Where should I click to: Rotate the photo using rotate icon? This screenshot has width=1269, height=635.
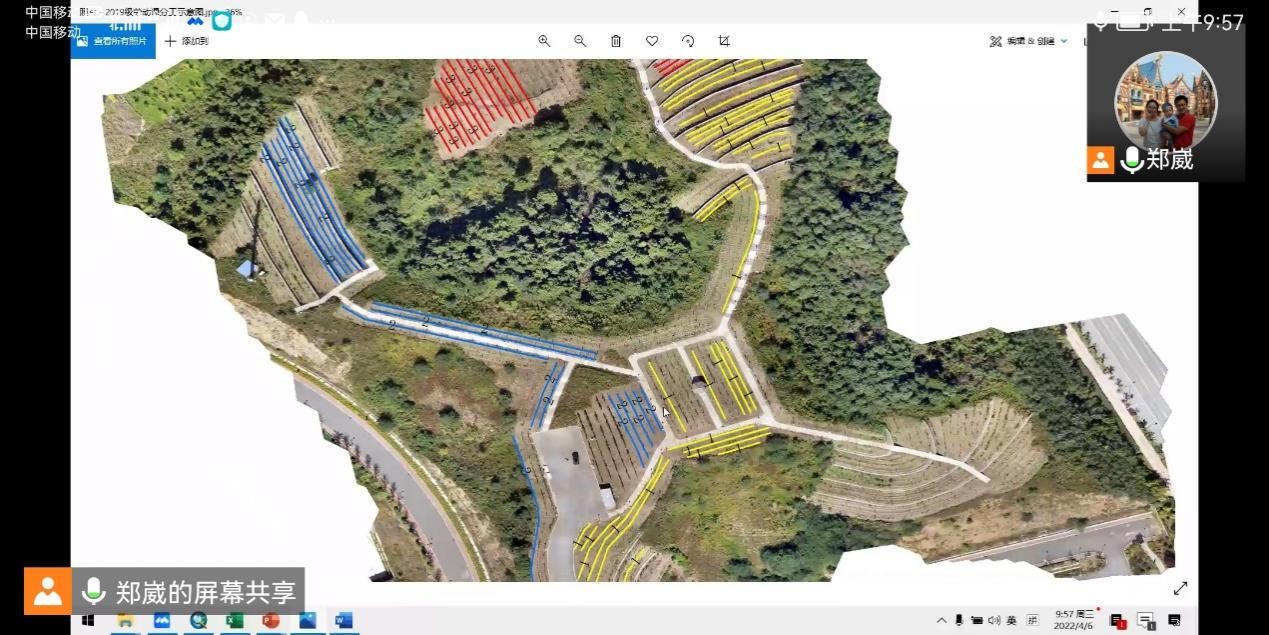pyautogui.click(x=688, y=41)
